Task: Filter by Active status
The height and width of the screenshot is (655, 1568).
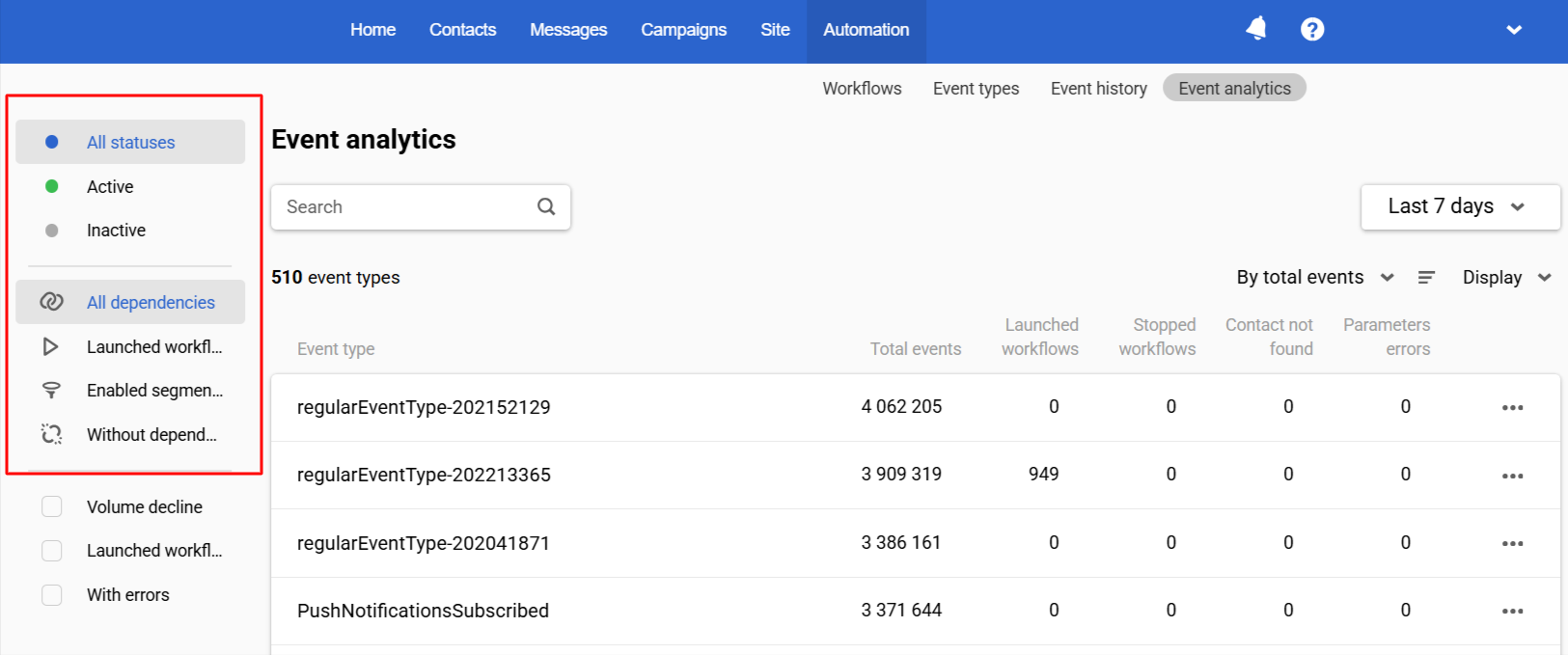Action: click(x=110, y=186)
